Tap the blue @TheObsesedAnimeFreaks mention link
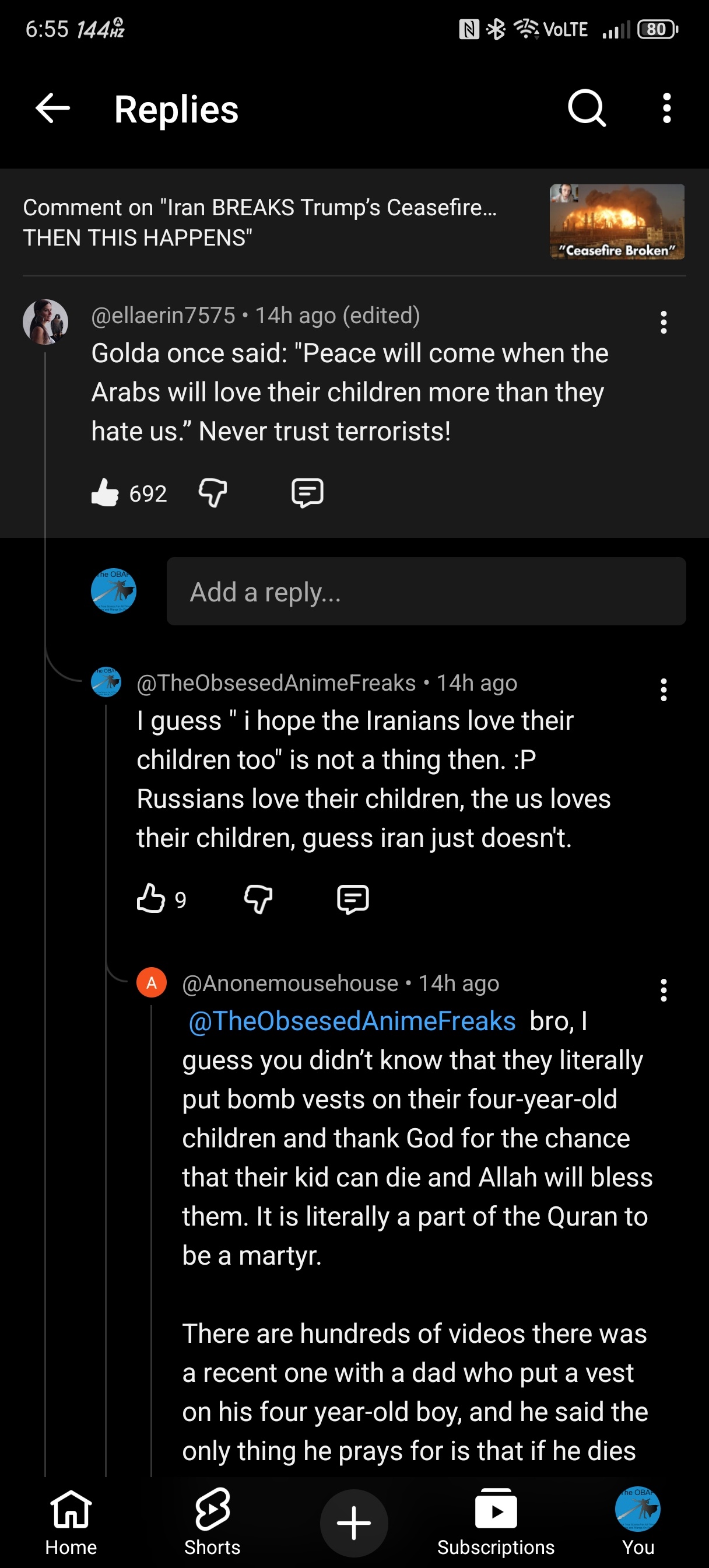 352,1021
